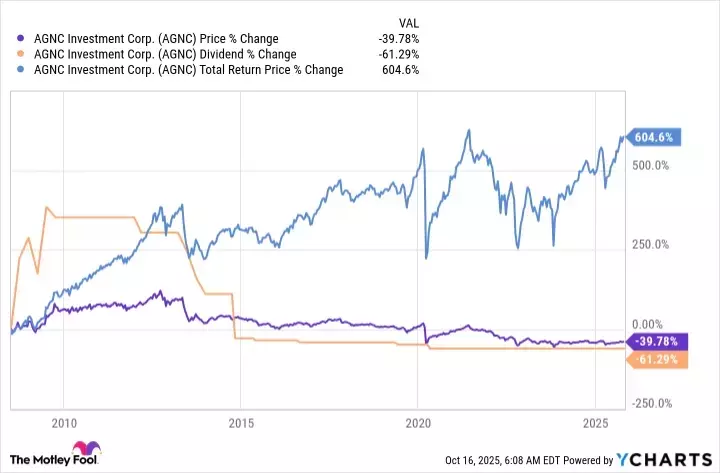The image size is (720, 473).
Task: Click the purple Price % Change legend dot
Action: [22, 39]
